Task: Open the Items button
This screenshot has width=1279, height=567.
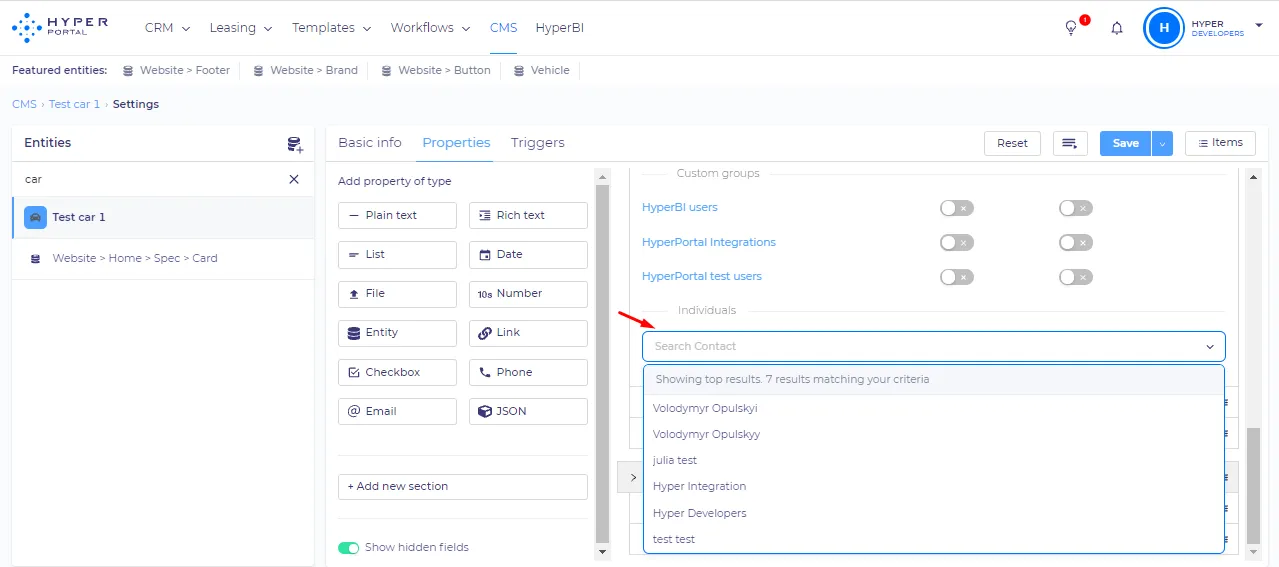Action: (x=1220, y=143)
